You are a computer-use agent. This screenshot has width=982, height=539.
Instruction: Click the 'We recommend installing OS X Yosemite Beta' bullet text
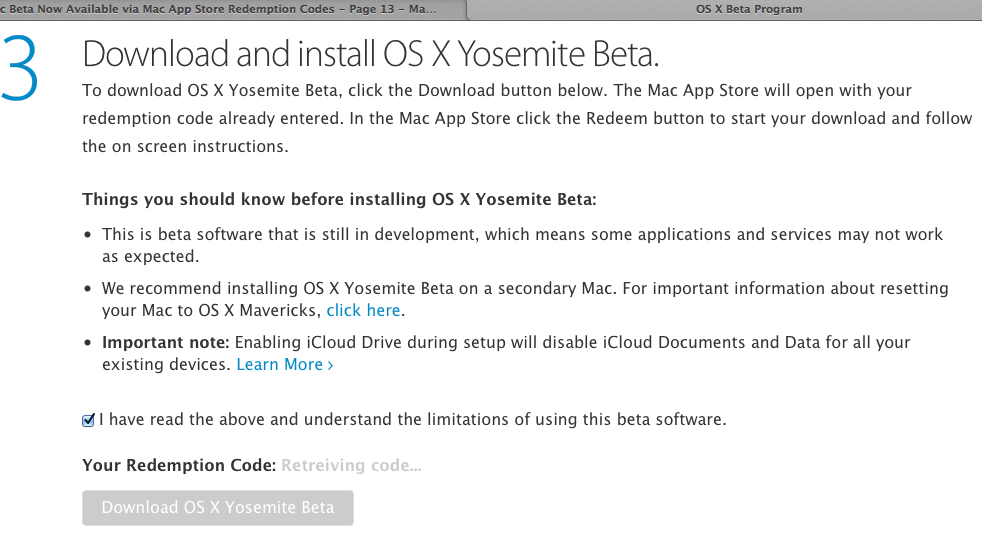point(525,299)
